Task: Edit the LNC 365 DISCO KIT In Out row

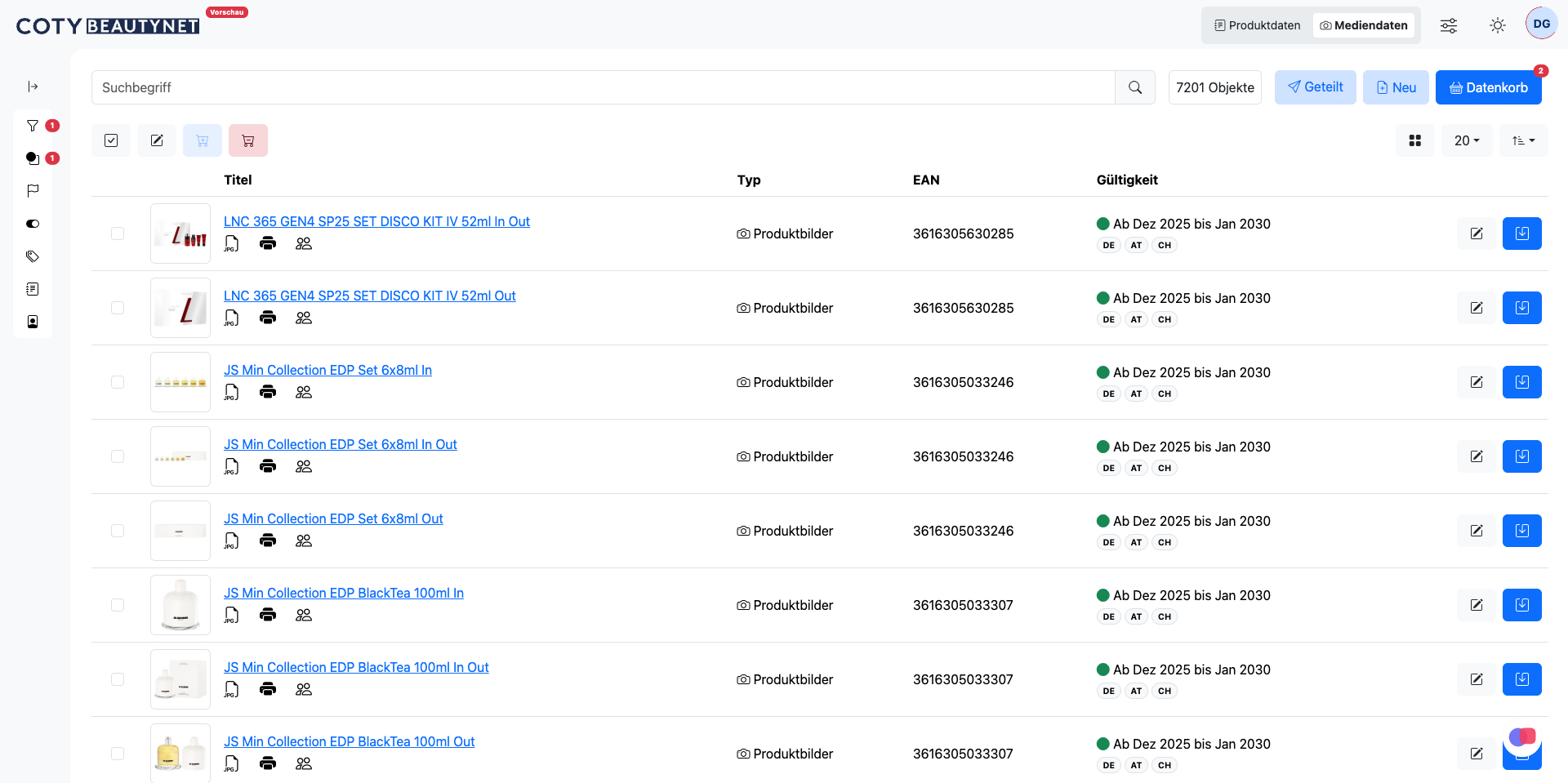Action: click(1477, 234)
